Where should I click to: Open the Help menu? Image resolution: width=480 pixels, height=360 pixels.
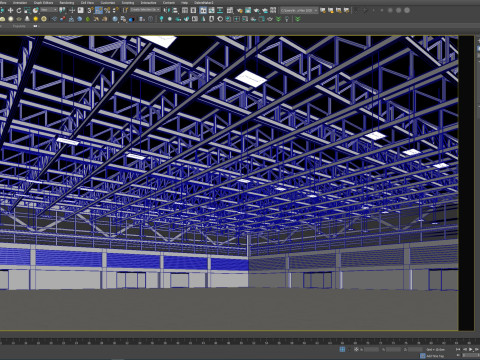(184, 3)
